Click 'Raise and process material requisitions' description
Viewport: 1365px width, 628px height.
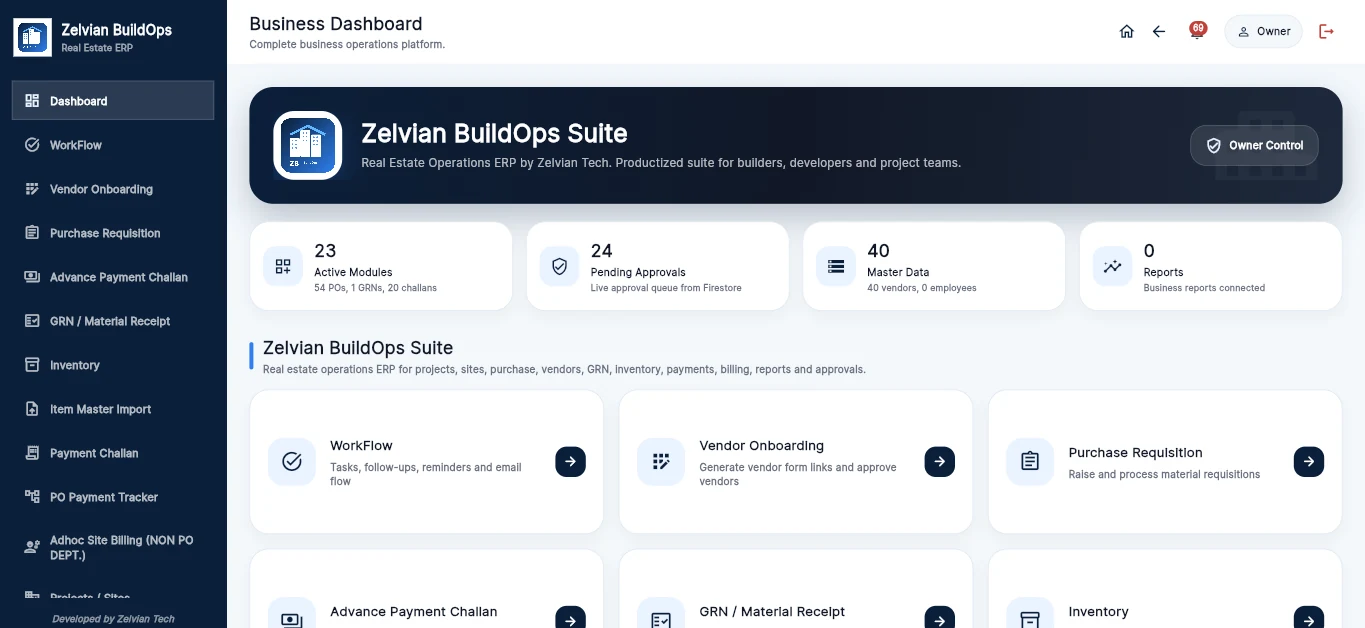pos(1164,475)
